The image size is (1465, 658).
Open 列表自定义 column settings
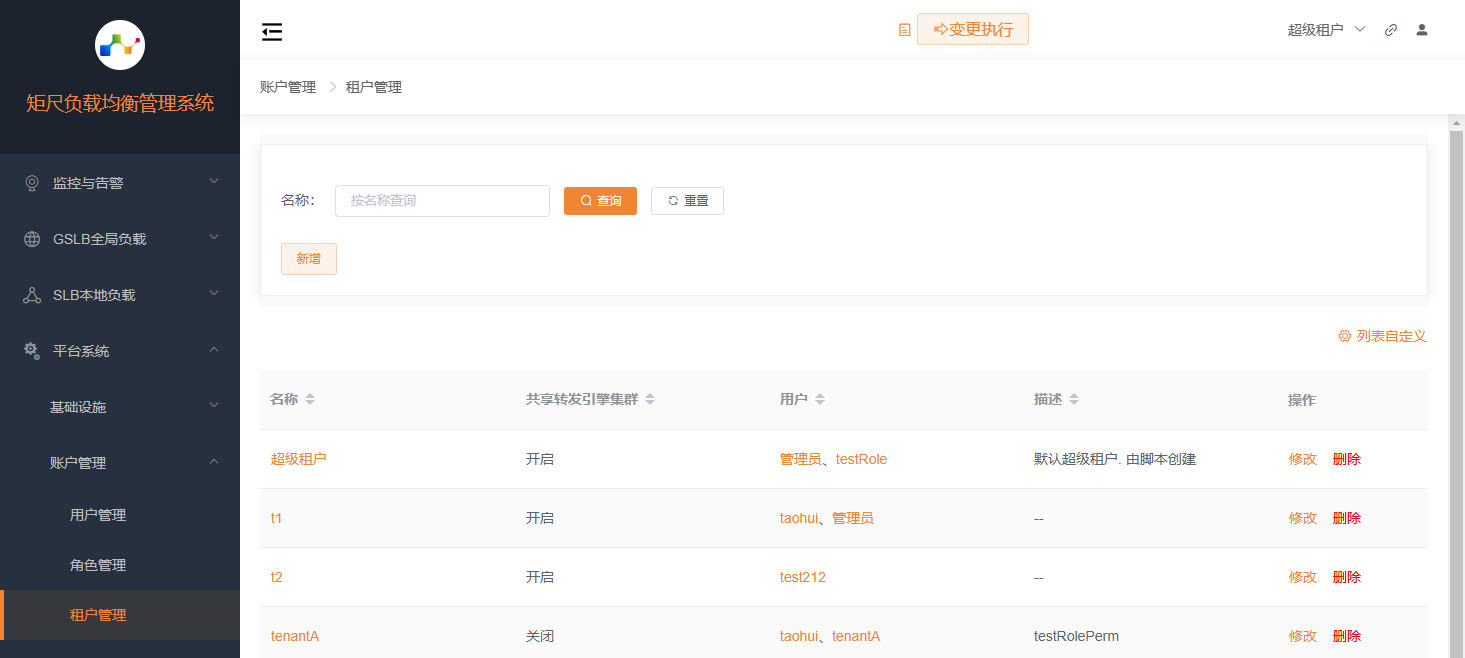coord(1382,336)
